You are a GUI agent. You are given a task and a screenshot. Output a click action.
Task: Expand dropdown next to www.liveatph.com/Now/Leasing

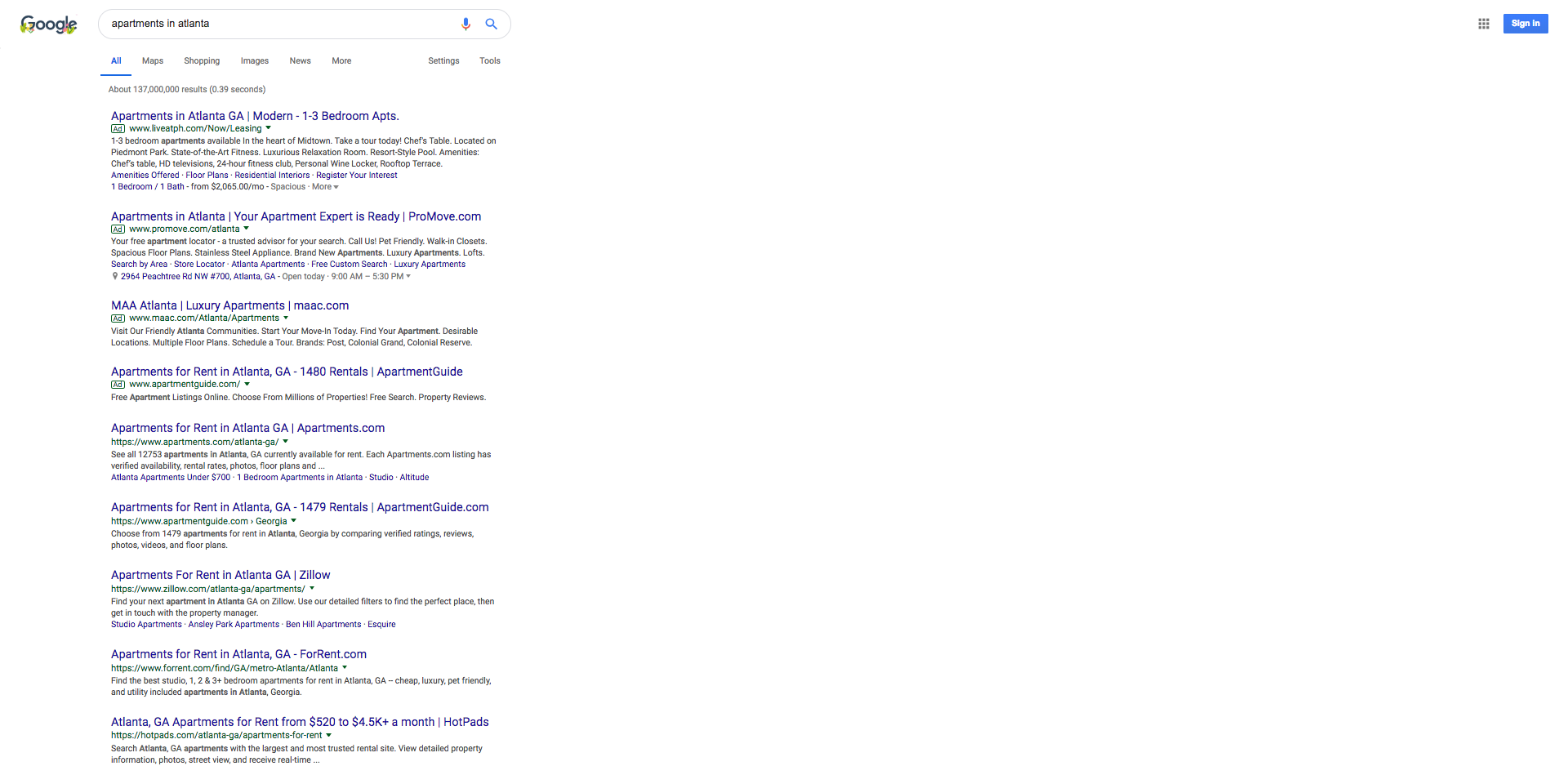(268, 128)
